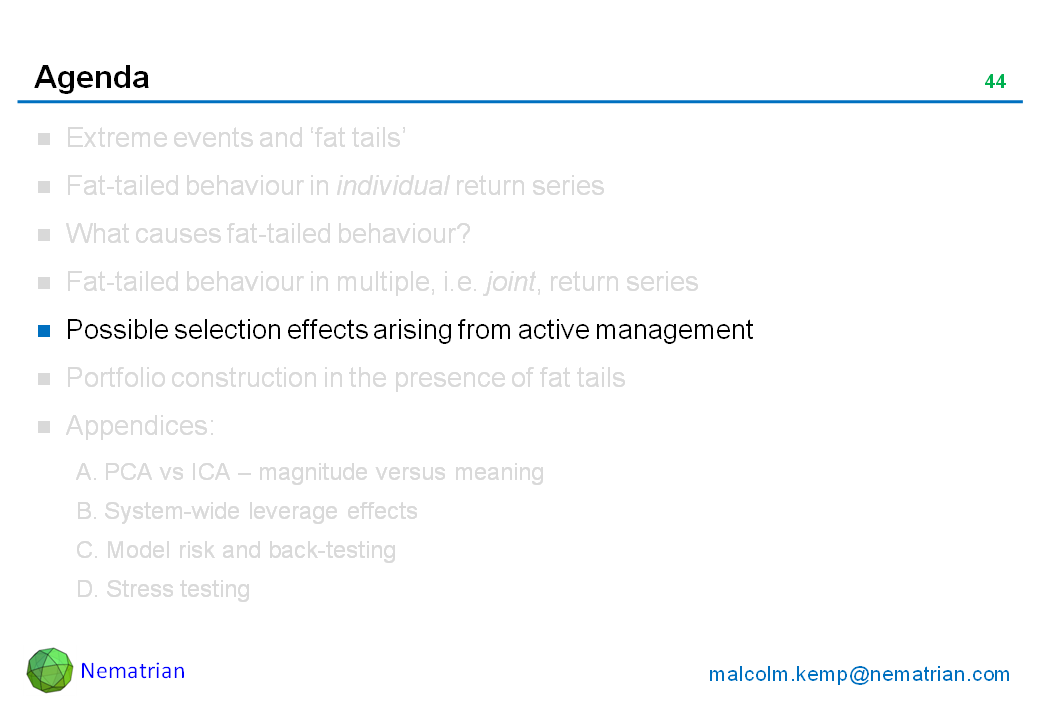Click appendix B. System-wide leverage effects
The width and height of the screenshot is (1040, 720).
[x=247, y=511]
